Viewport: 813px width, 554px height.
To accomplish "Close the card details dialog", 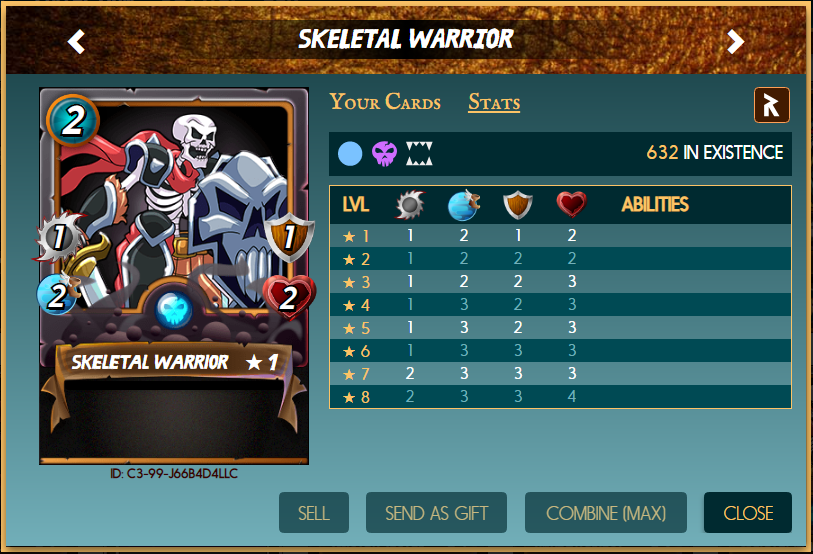I will [x=748, y=513].
